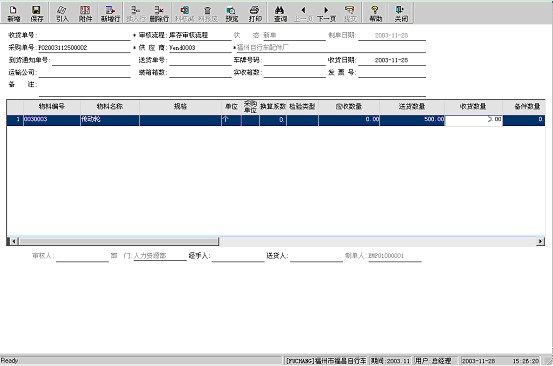Click the 收货单号 input field
This screenshot has height=366, width=553.
pos(84,35)
